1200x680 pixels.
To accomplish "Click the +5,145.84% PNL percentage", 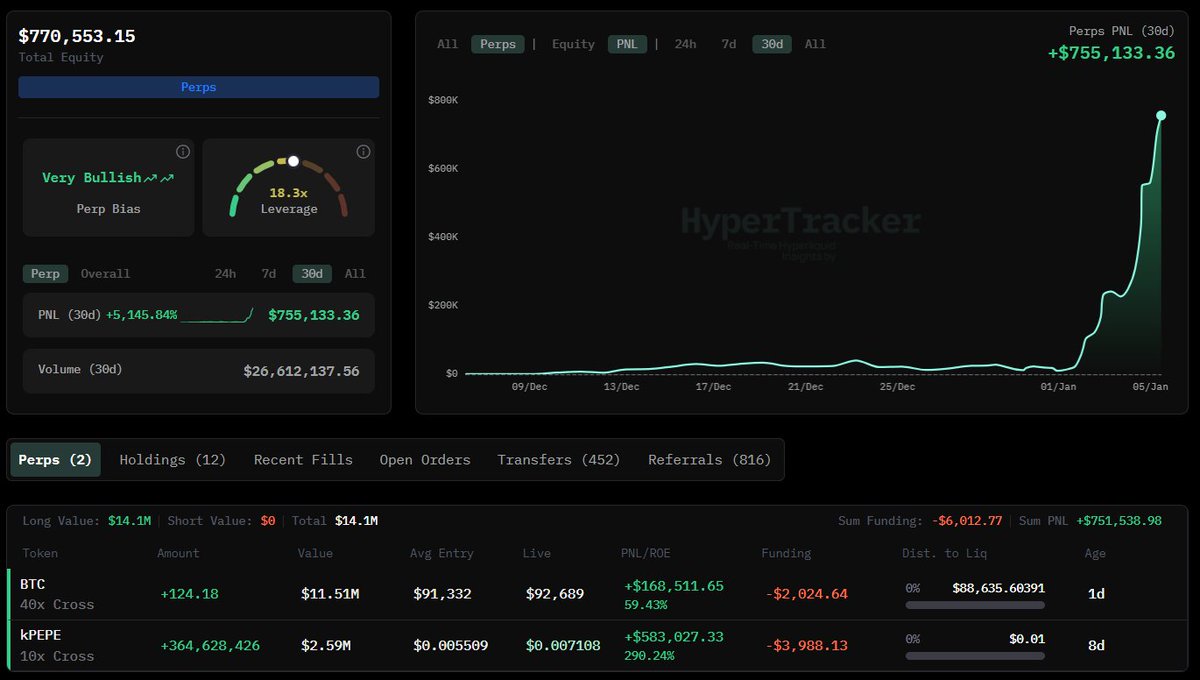I will pos(141,315).
